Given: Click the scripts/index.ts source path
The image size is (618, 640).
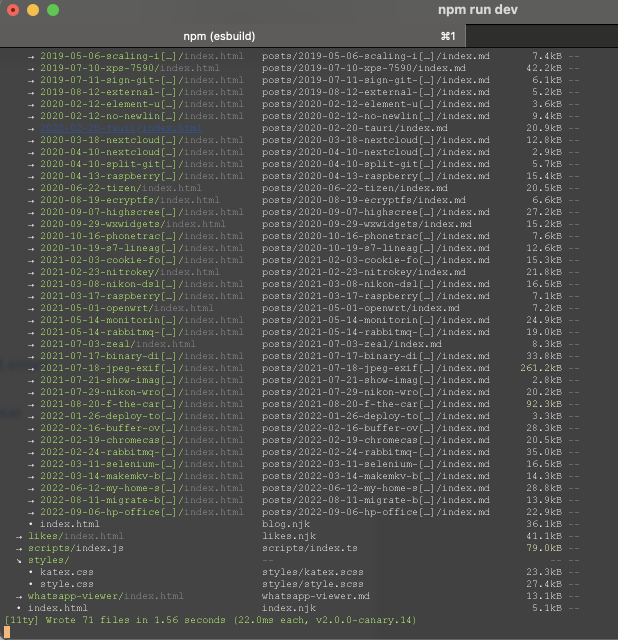Looking at the screenshot, I should [x=309, y=548].
